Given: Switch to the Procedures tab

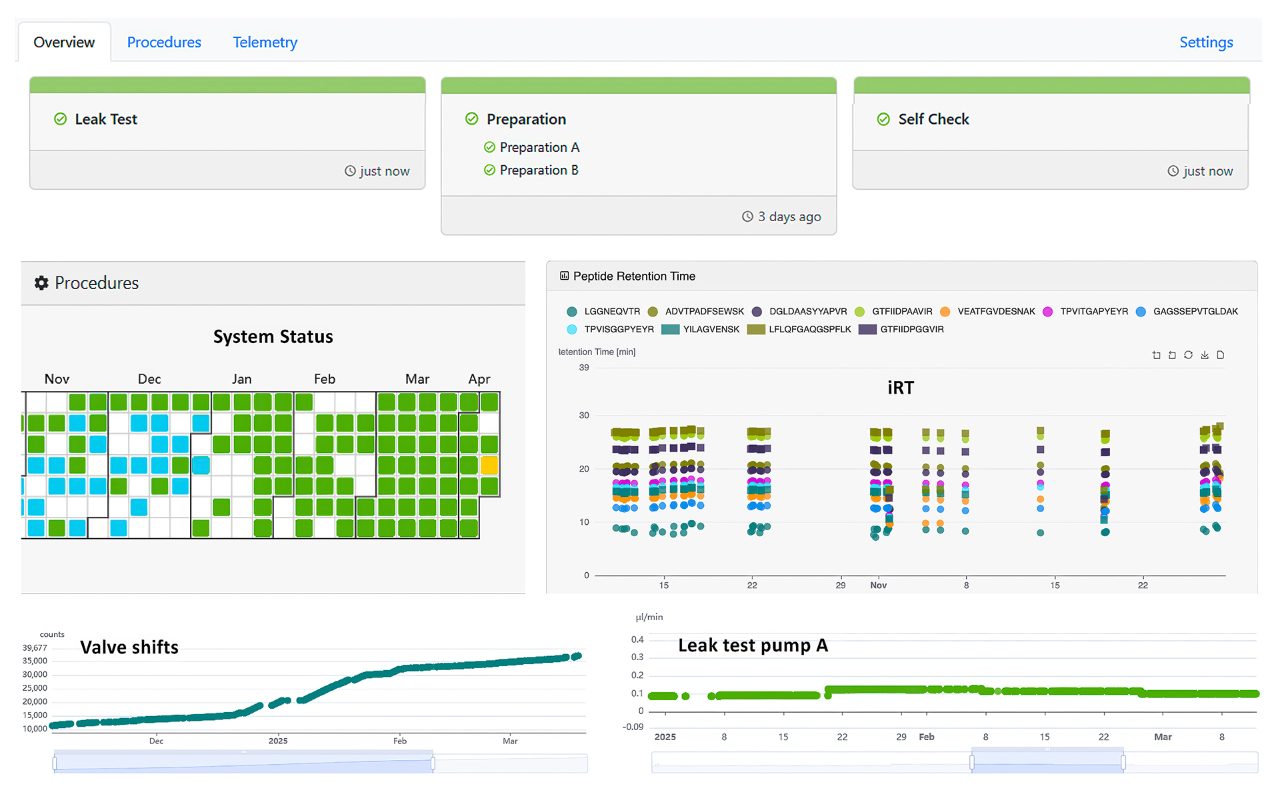Looking at the screenshot, I should tap(164, 42).
